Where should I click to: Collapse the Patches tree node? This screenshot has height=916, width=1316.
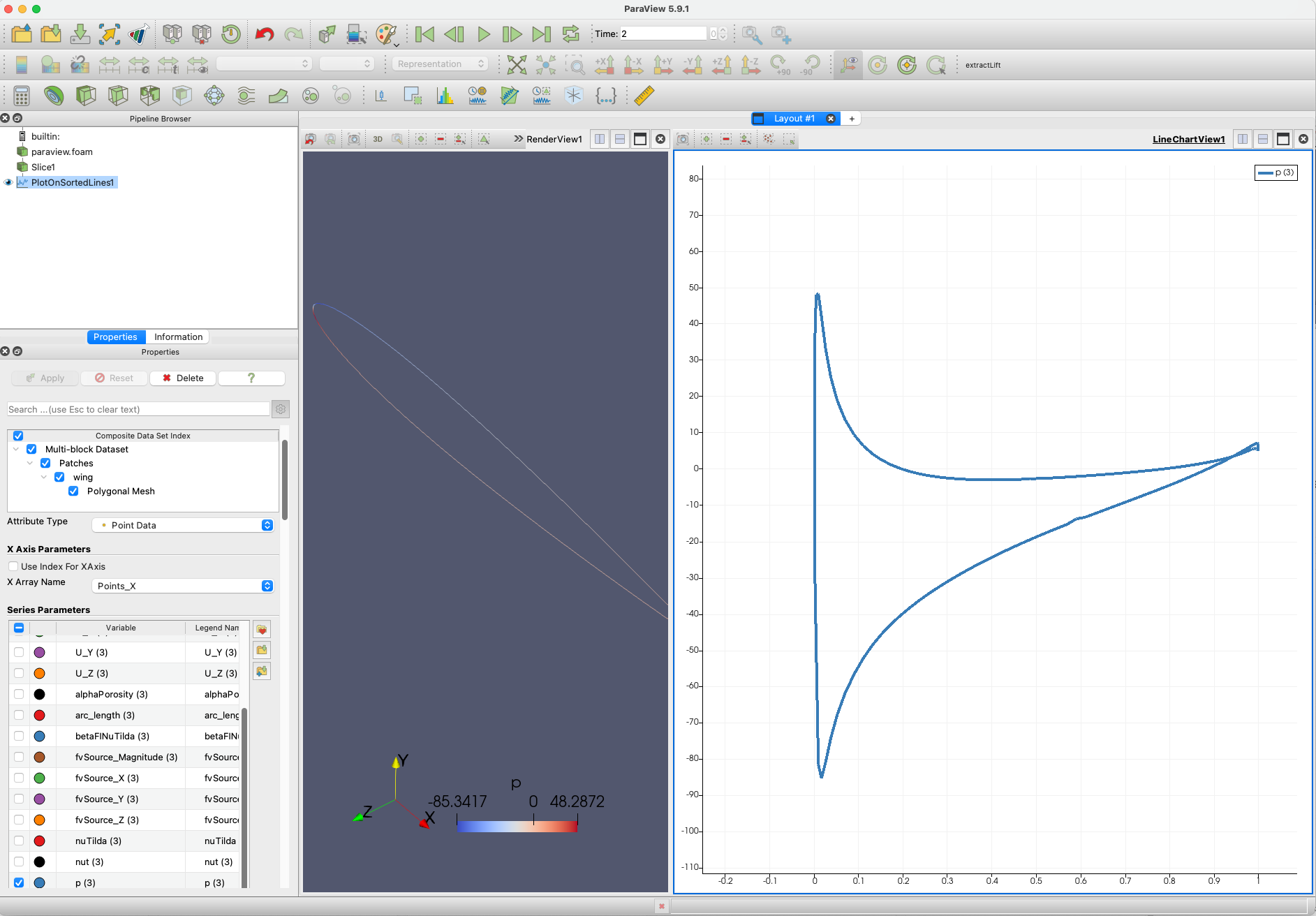pyautogui.click(x=30, y=463)
